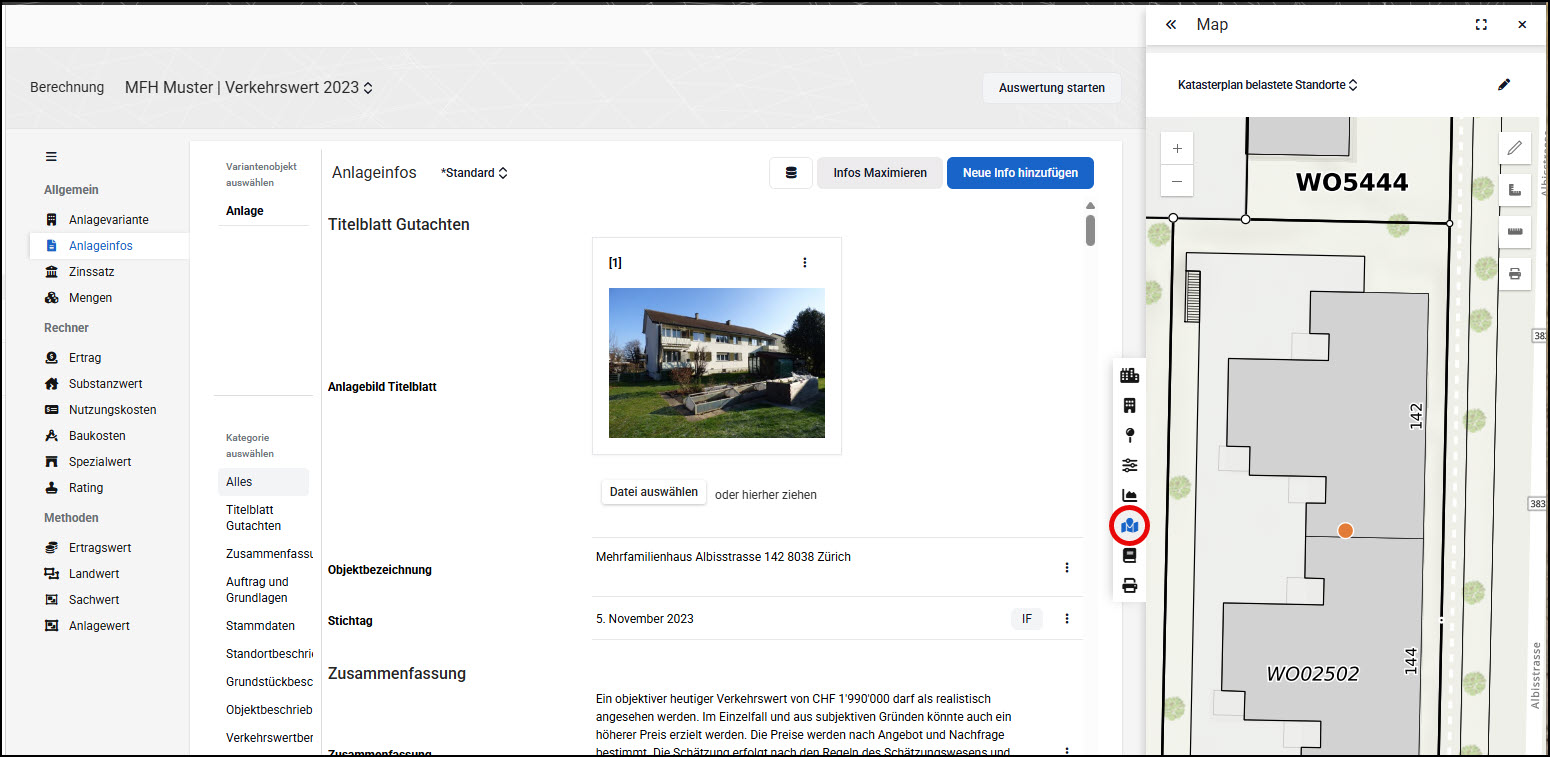This screenshot has width=1550, height=757.
Task: Zoom in on the map with plus button
Action: coord(1177,149)
